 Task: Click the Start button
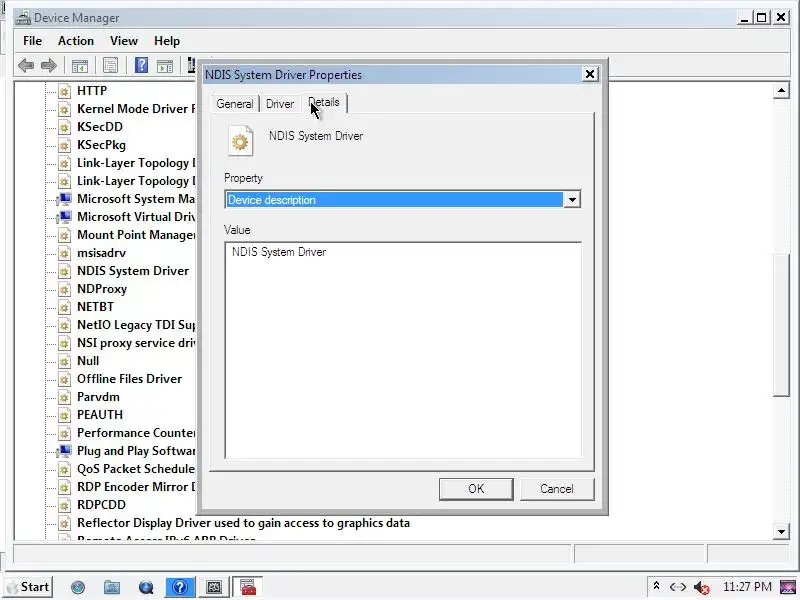[30, 587]
